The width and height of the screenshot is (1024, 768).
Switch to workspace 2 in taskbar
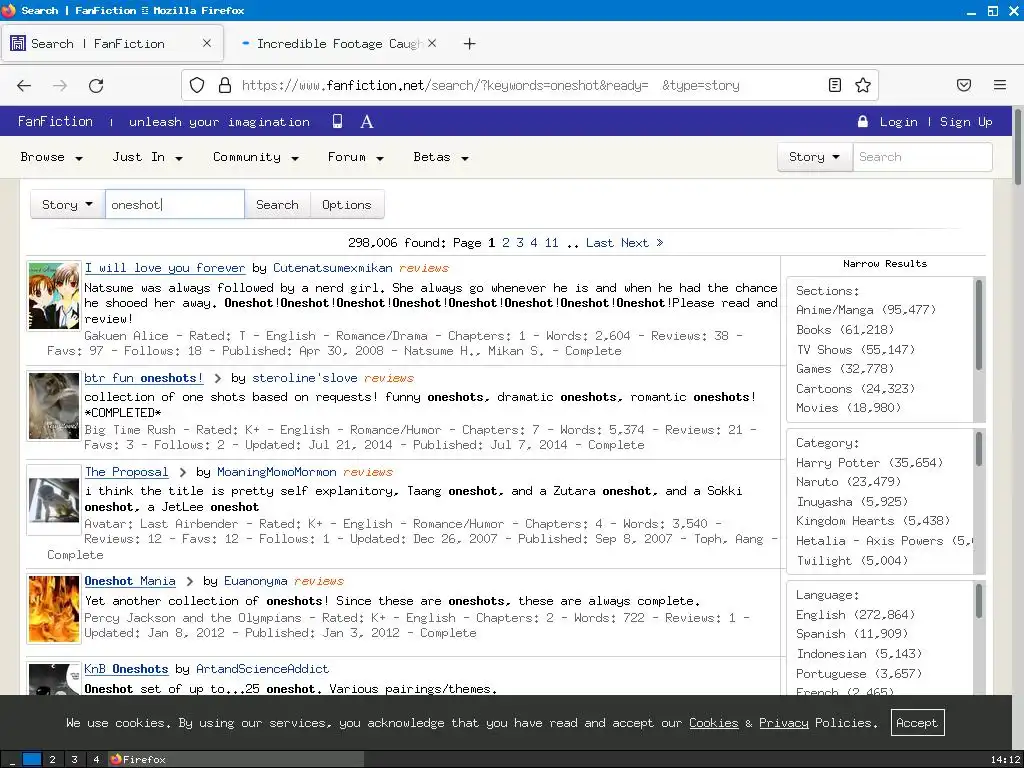click(x=52, y=760)
